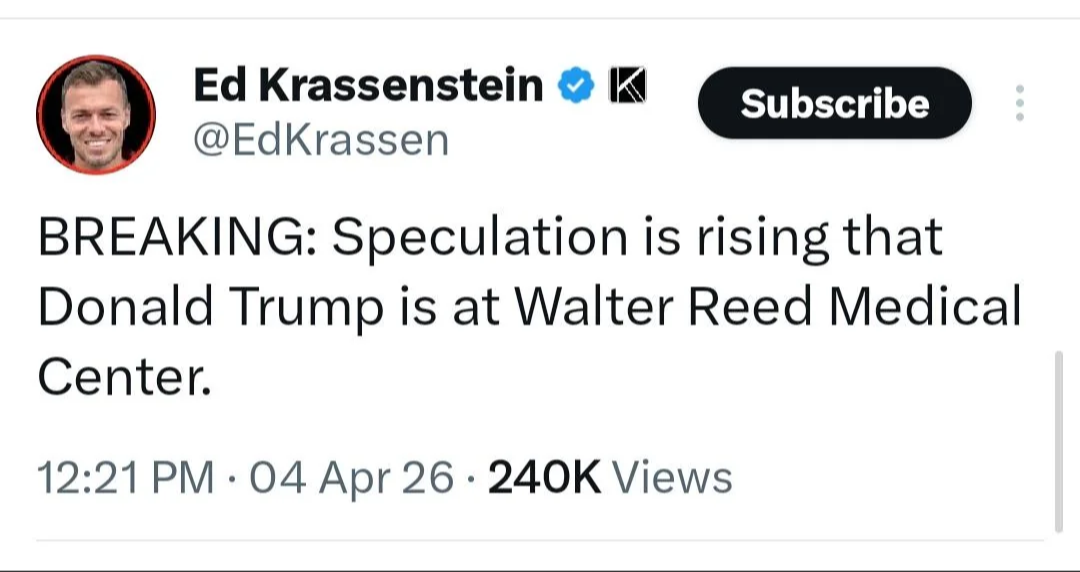
Task: Click the 240K view count number
Action: coord(545,478)
